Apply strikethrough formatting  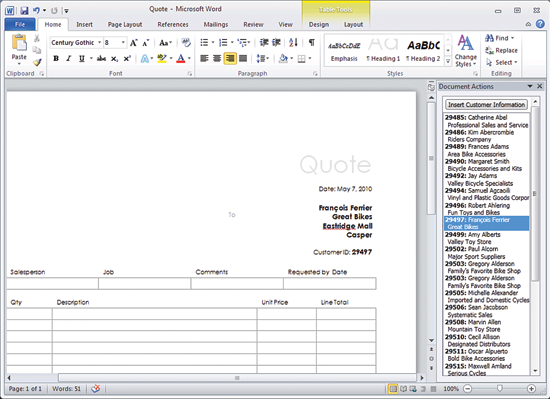pyautogui.click(x=101, y=59)
